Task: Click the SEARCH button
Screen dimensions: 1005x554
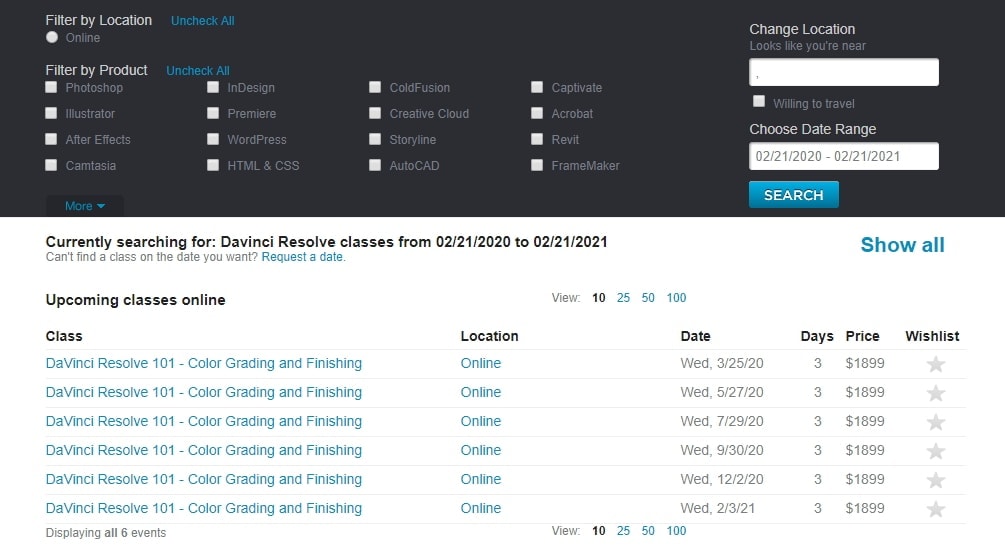Action: tap(793, 195)
